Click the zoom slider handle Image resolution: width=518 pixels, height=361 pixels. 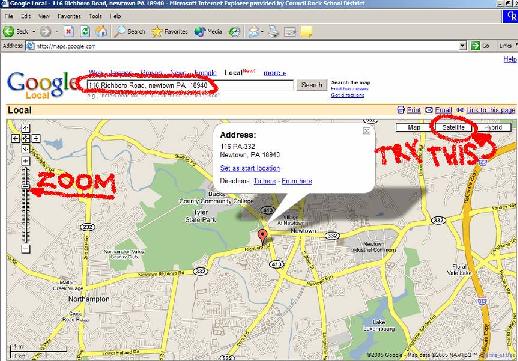26,187
